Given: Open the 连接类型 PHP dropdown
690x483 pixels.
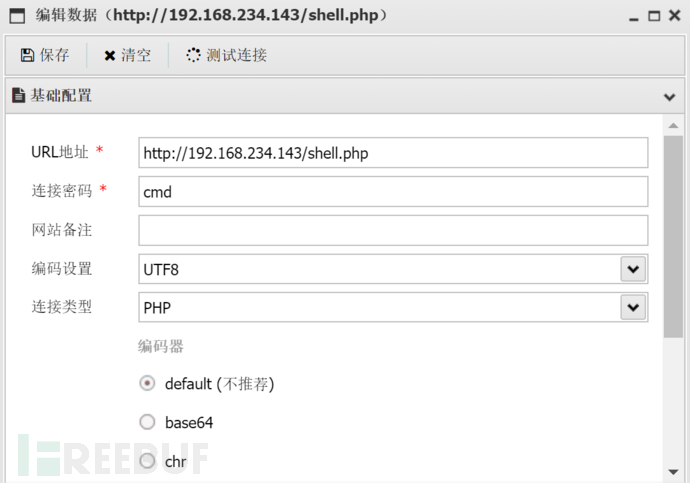Looking at the screenshot, I should coord(632,307).
